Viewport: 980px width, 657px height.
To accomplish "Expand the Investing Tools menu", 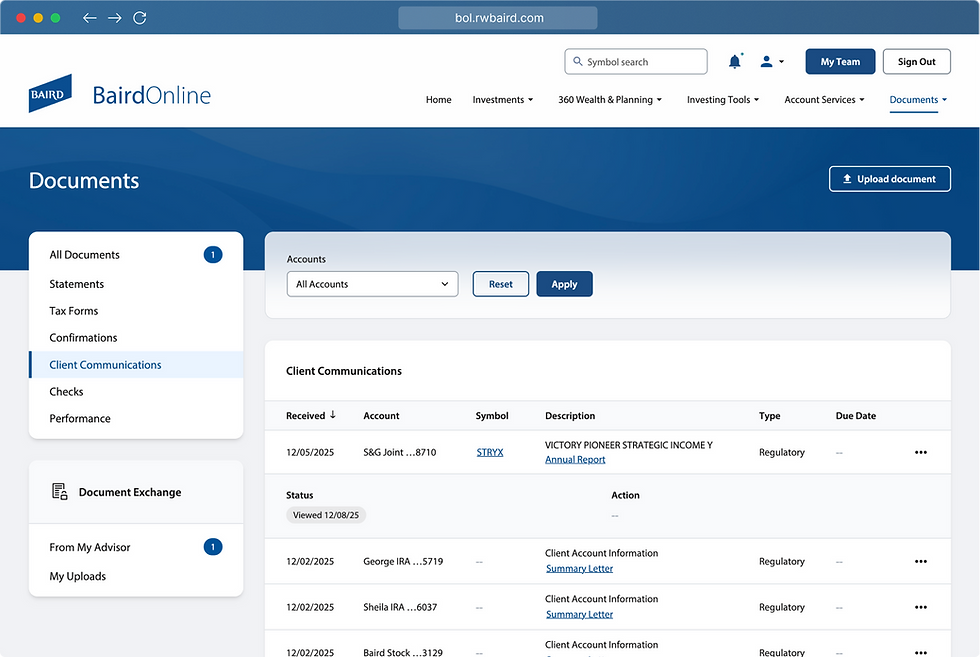I will point(723,99).
